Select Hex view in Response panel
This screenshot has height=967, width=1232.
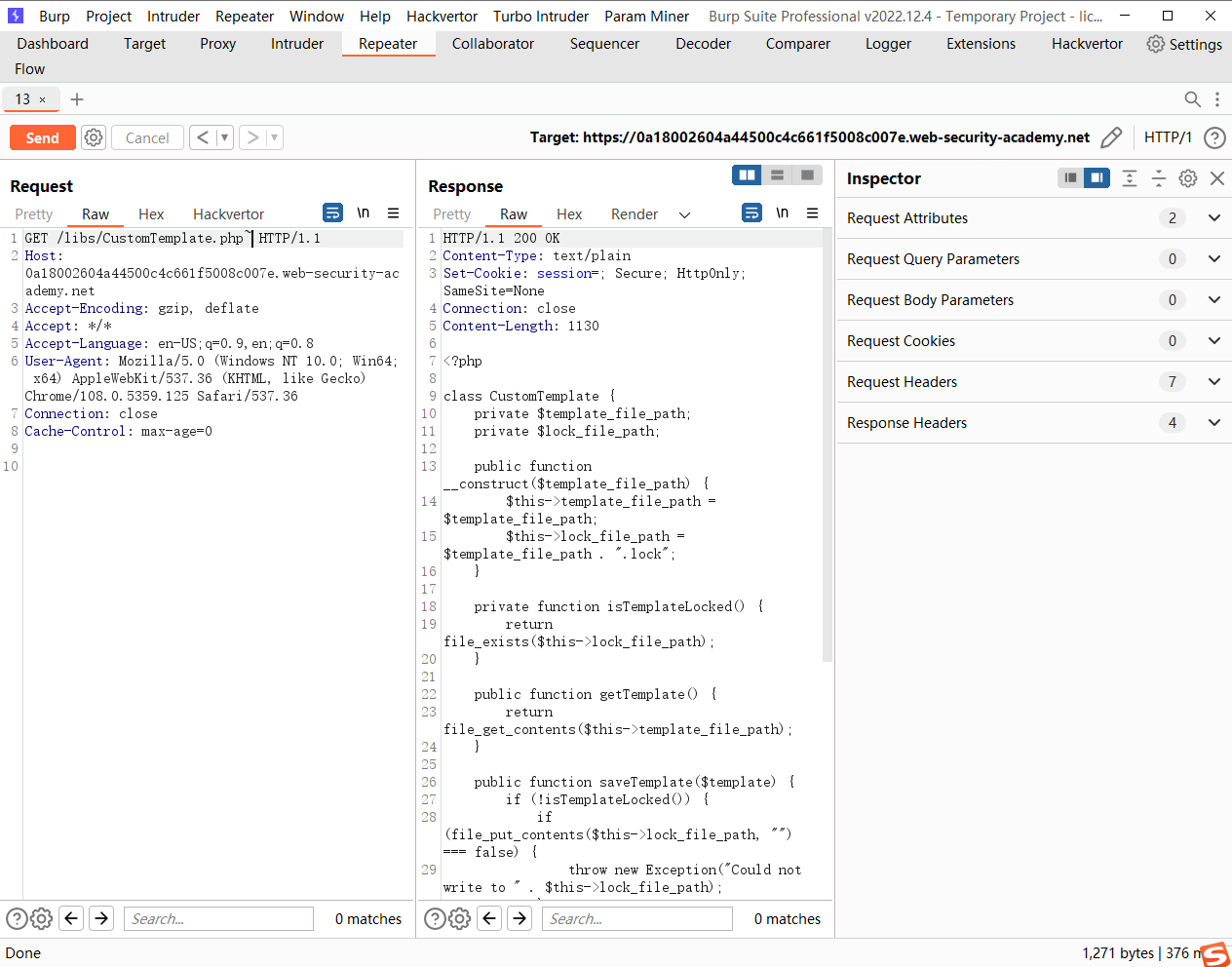click(569, 214)
